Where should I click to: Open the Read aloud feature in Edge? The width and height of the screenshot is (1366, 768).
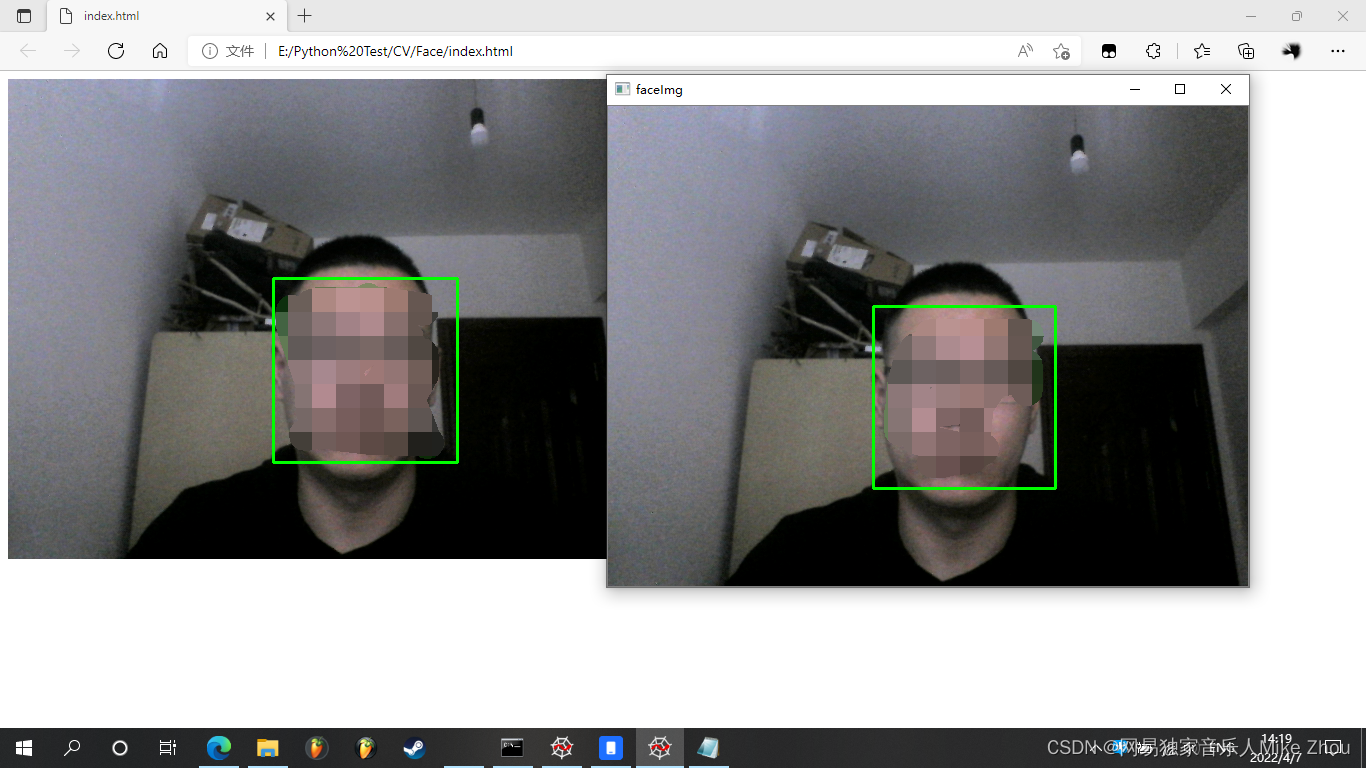tap(1024, 51)
